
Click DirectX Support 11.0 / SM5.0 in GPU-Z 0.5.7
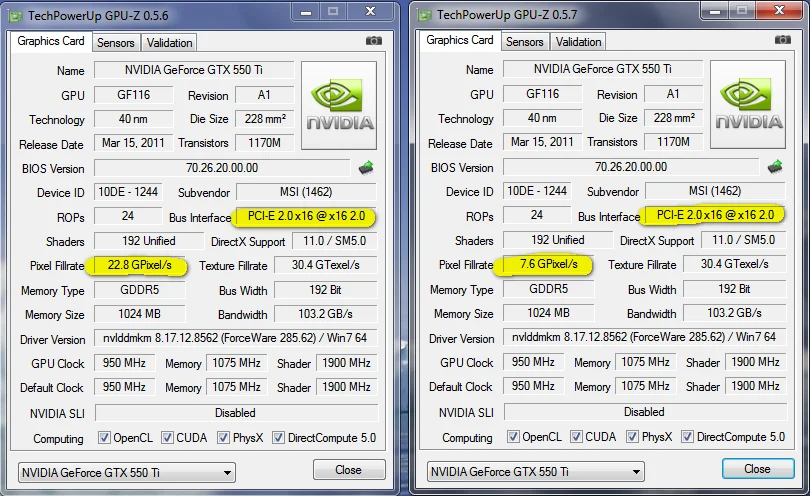(743, 240)
